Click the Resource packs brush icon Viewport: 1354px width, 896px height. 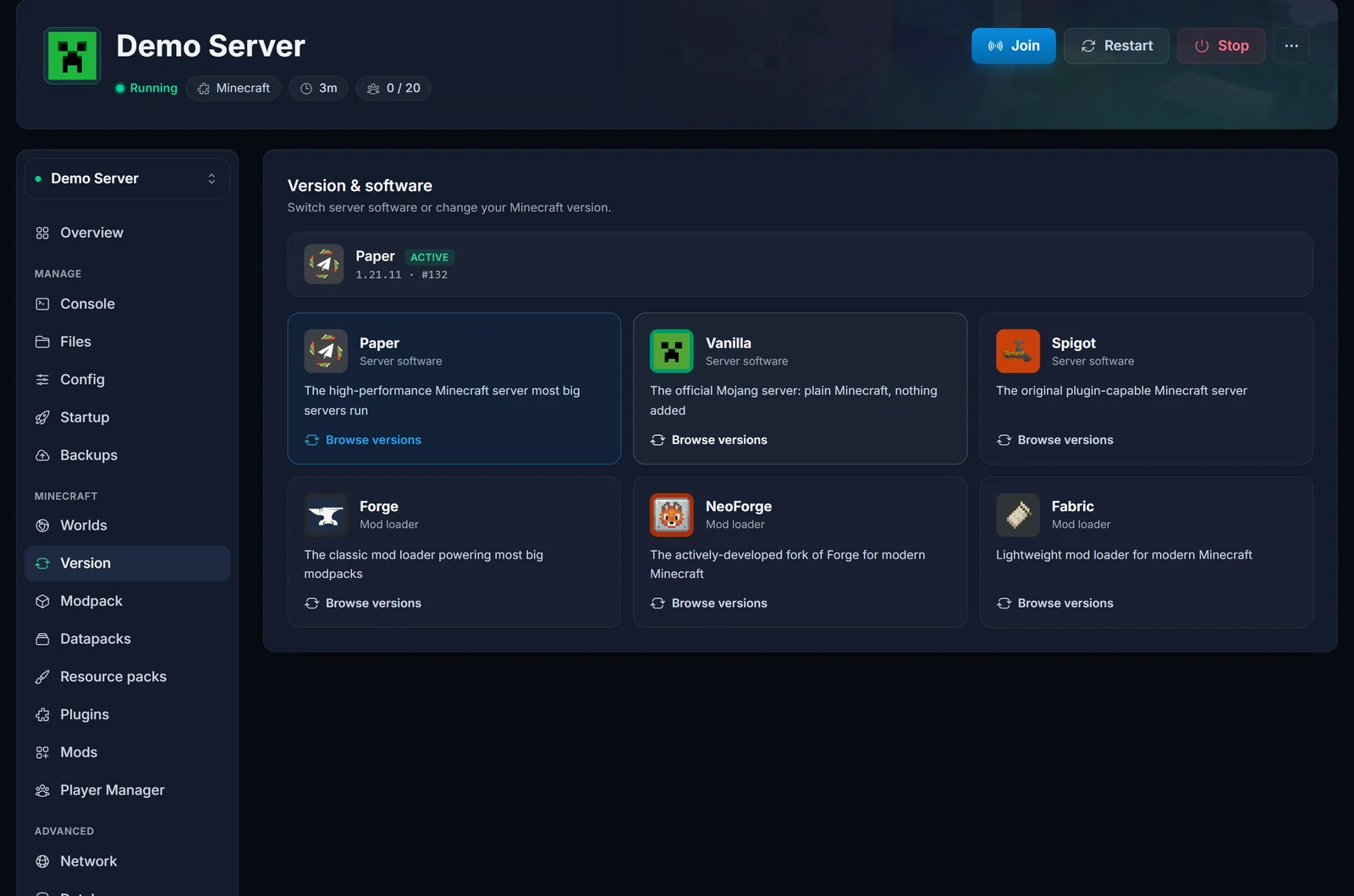point(42,677)
